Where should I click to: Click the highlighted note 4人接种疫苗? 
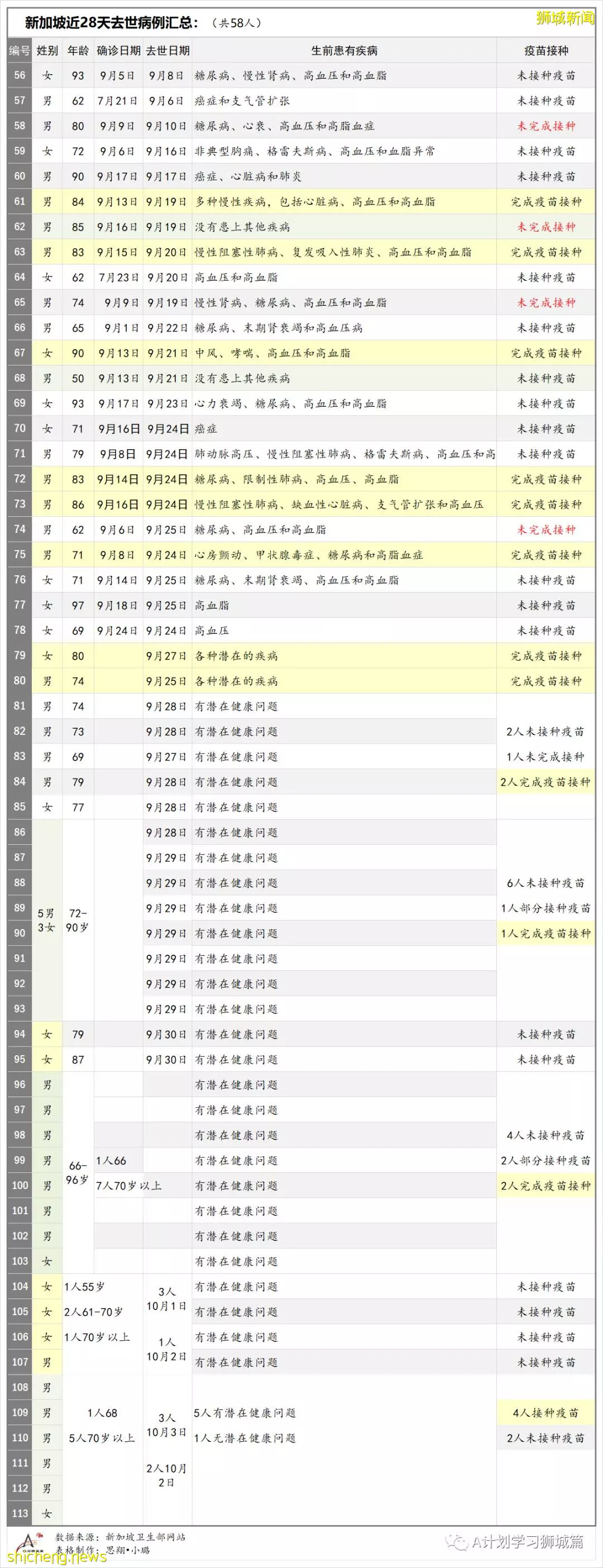(x=545, y=1413)
